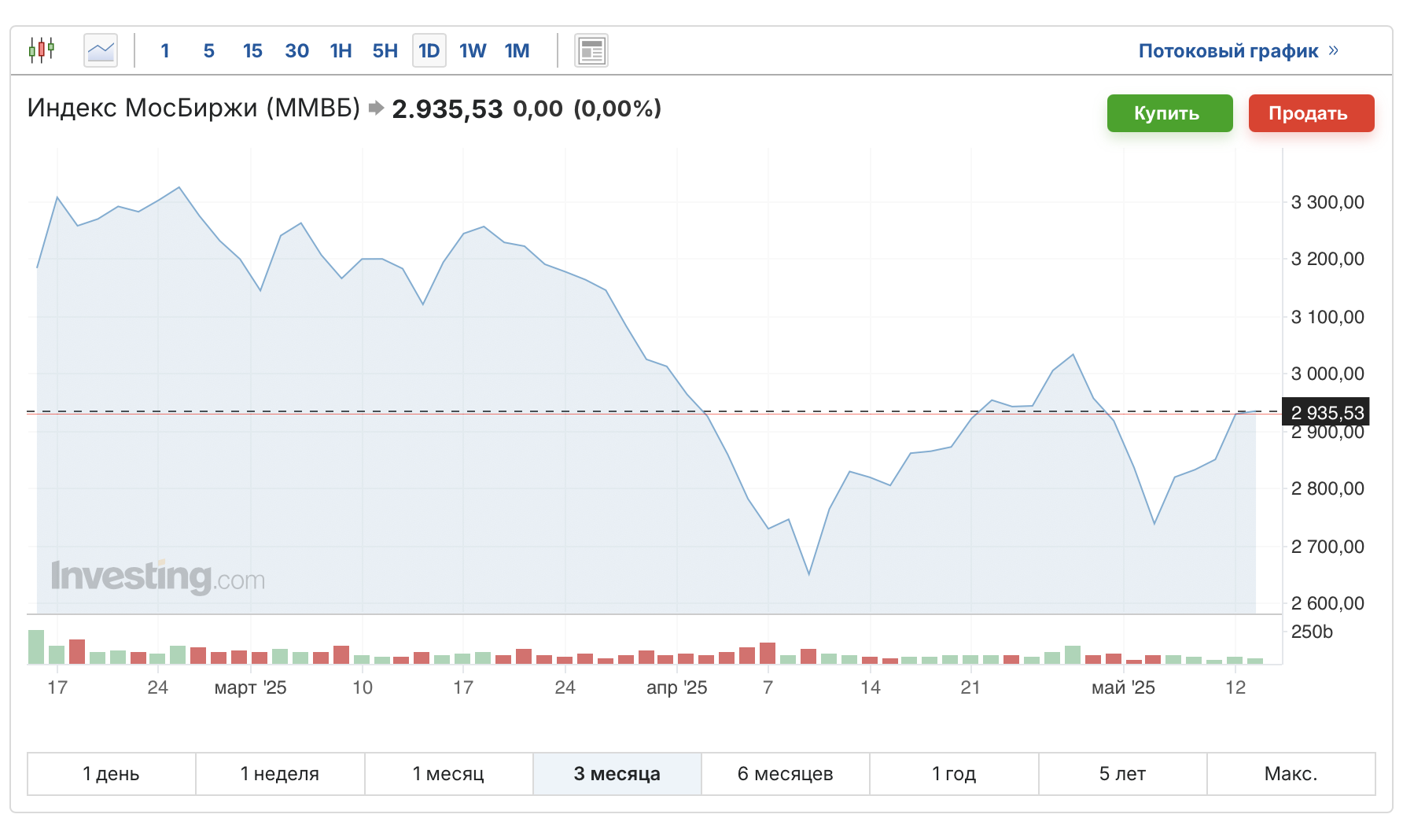Switch interval to 5H

click(385, 51)
